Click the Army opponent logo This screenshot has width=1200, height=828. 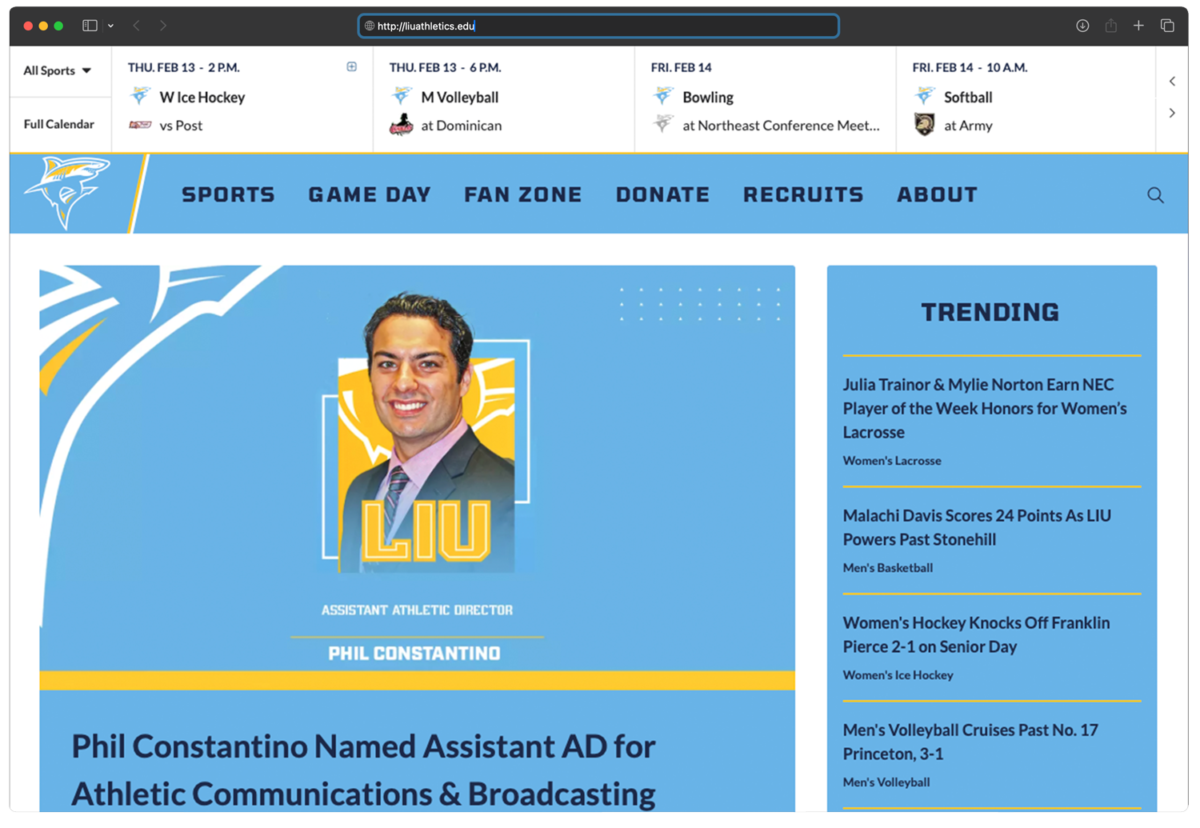click(x=925, y=125)
